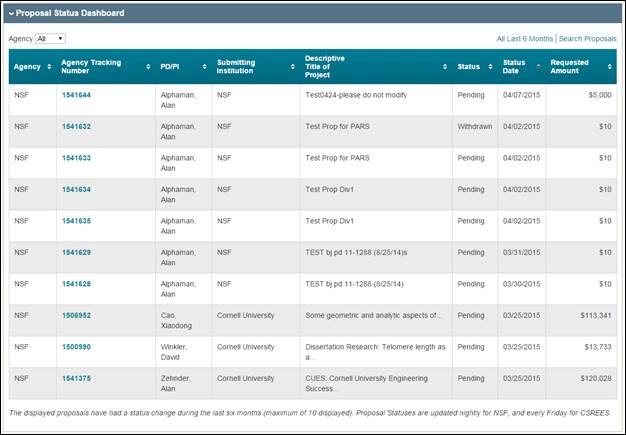Open the Search Proposals link

[x=587, y=39]
